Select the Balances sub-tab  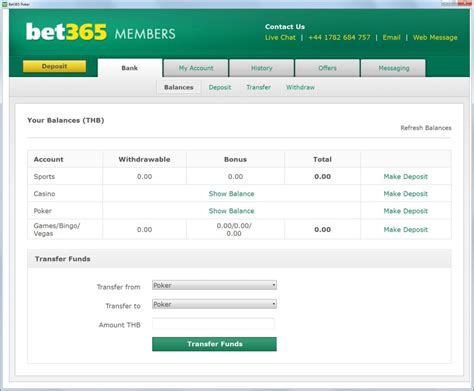click(x=179, y=87)
